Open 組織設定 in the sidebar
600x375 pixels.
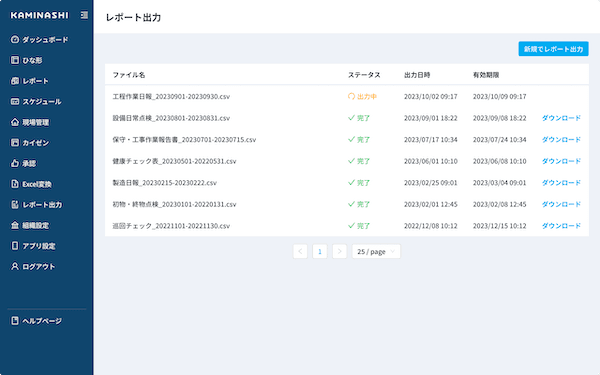point(36,226)
